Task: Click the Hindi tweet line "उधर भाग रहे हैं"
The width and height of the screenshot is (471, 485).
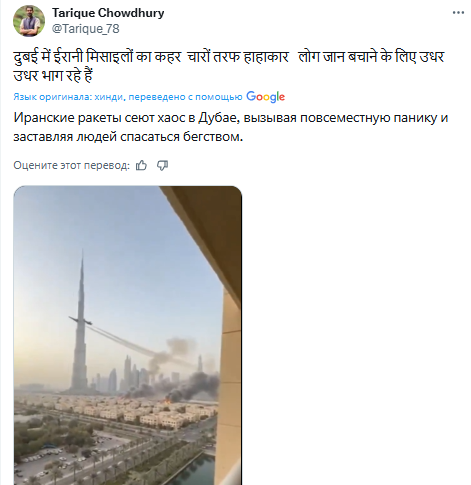Action: (x=53, y=76)
